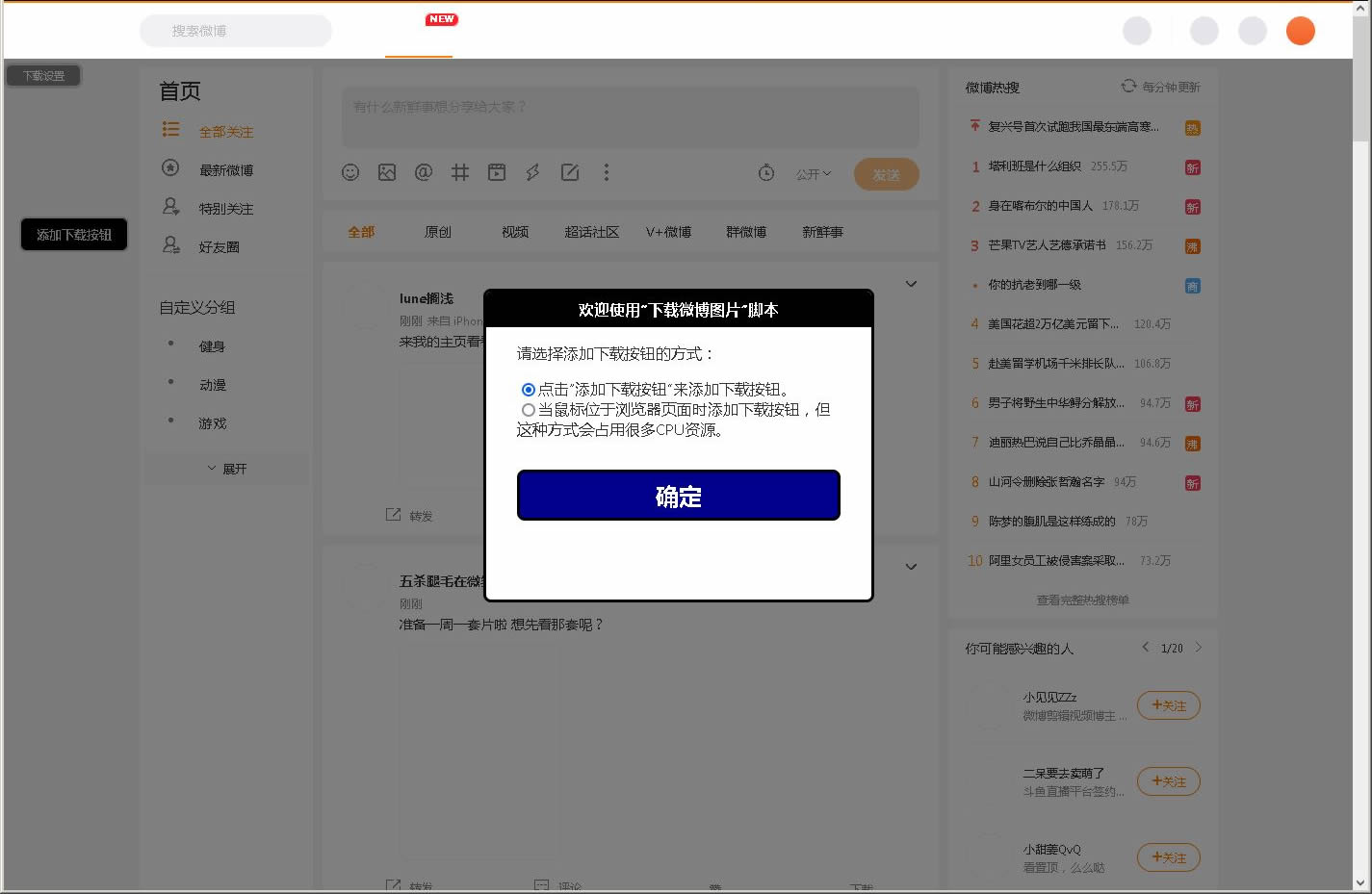Screen dimensions: 1372x894
Task: Click the @ mention icon
Action: click(423, 172)
